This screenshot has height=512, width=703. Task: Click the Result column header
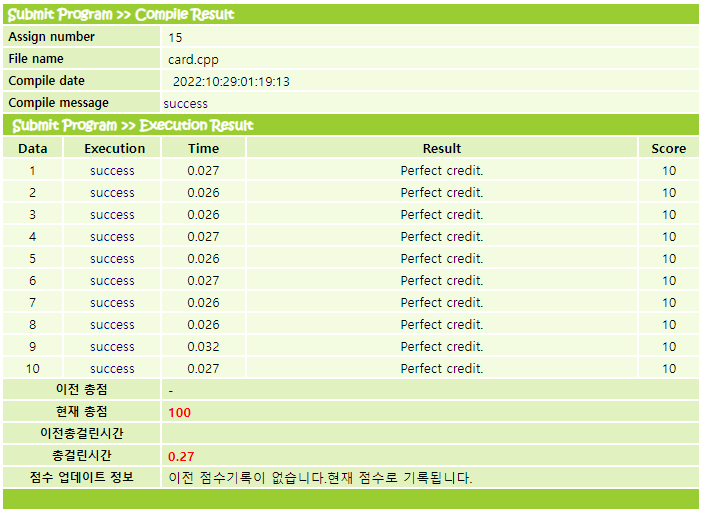442,148
